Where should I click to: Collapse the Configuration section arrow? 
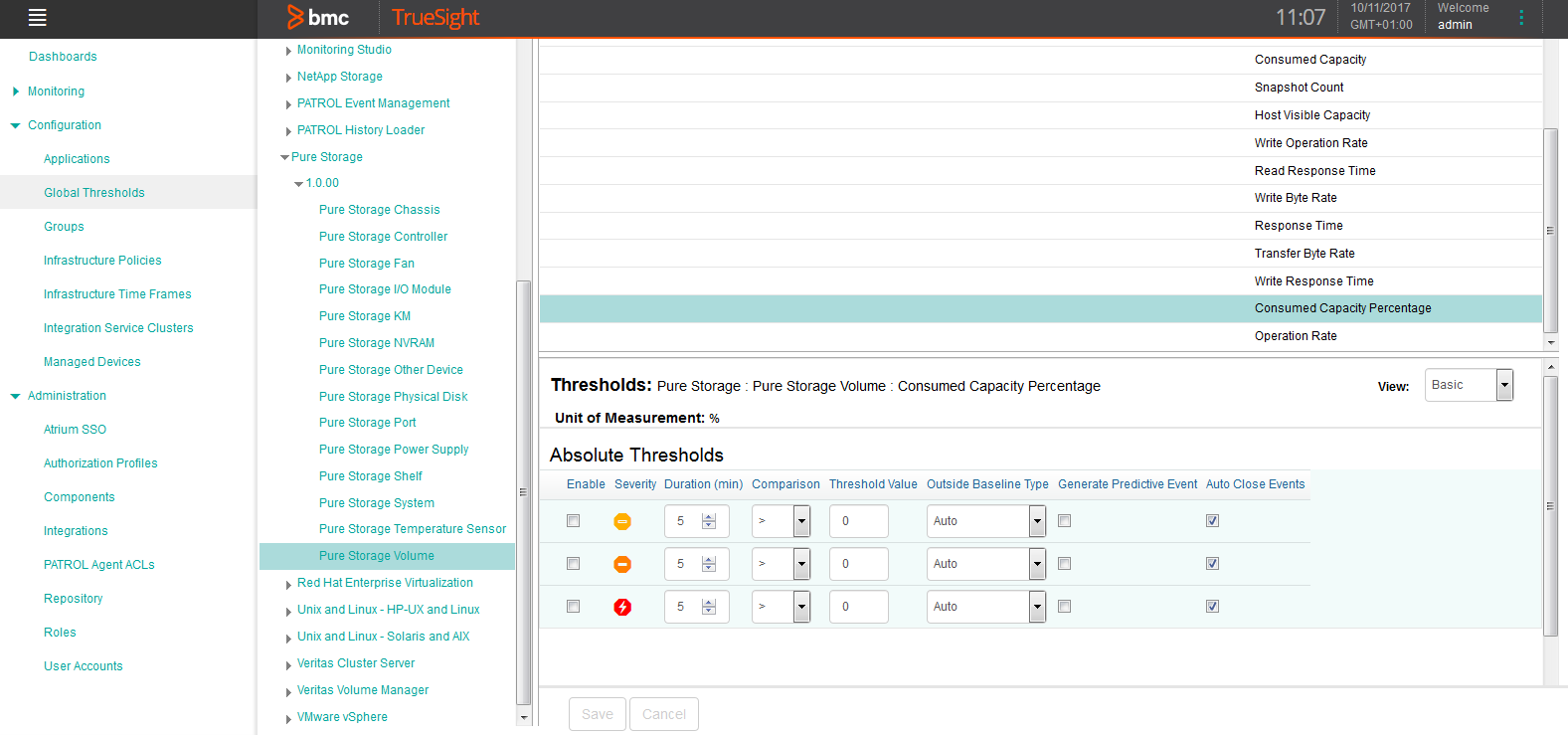15,125
